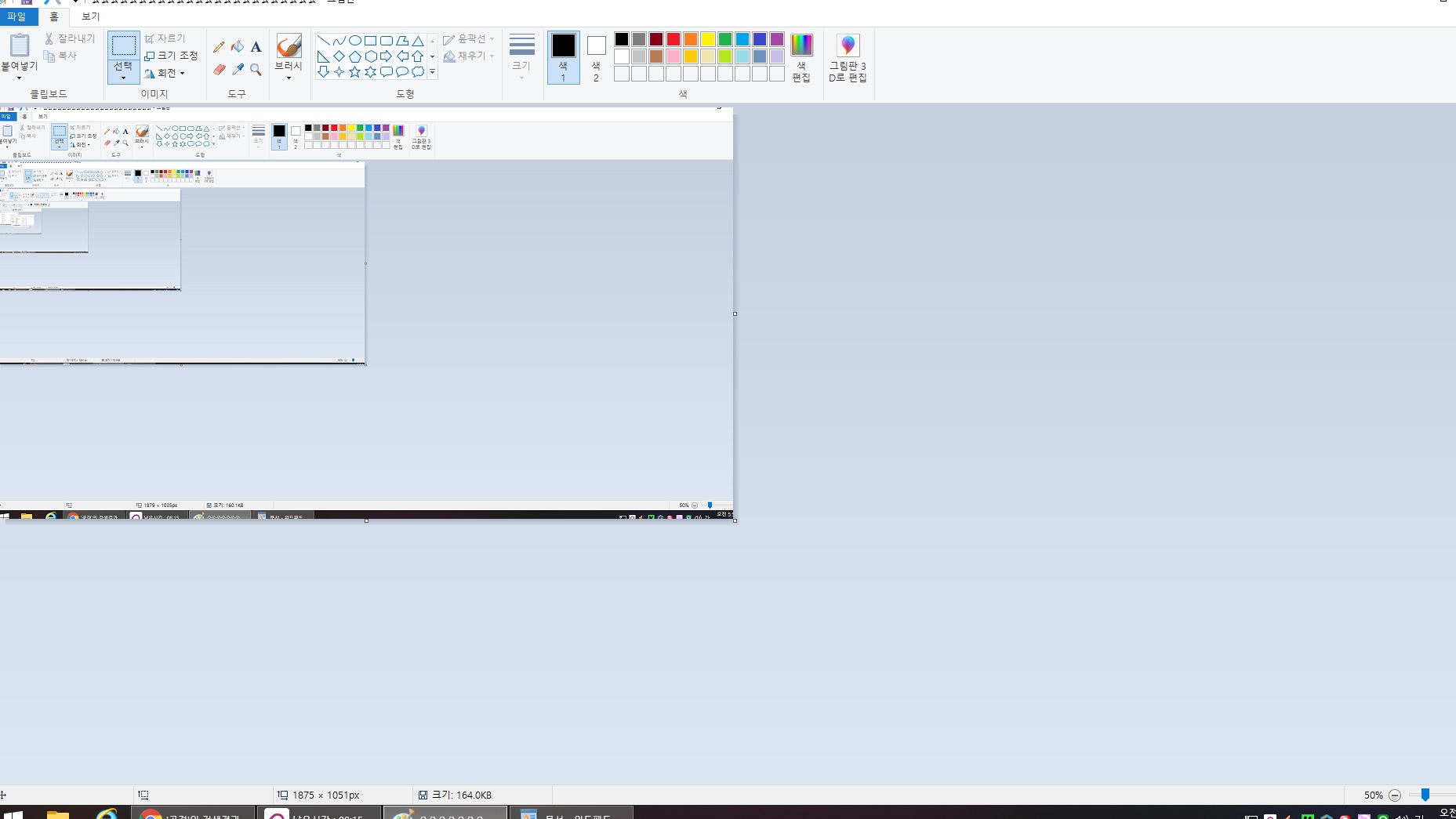The height and width of the screenshot is (819, 1456).
Task: Choose the Right arrow shape
Action: coord(386,56)
